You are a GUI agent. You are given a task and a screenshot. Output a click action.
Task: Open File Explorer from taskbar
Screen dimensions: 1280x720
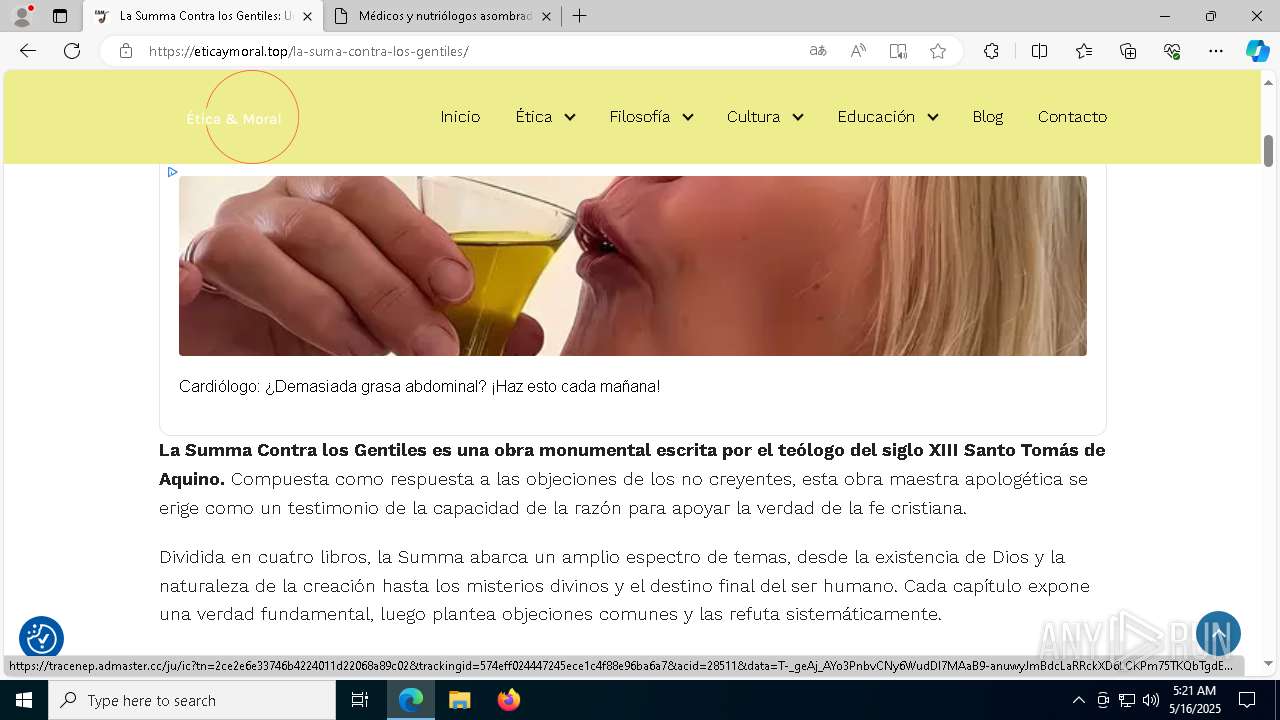(x=459, y=700)
